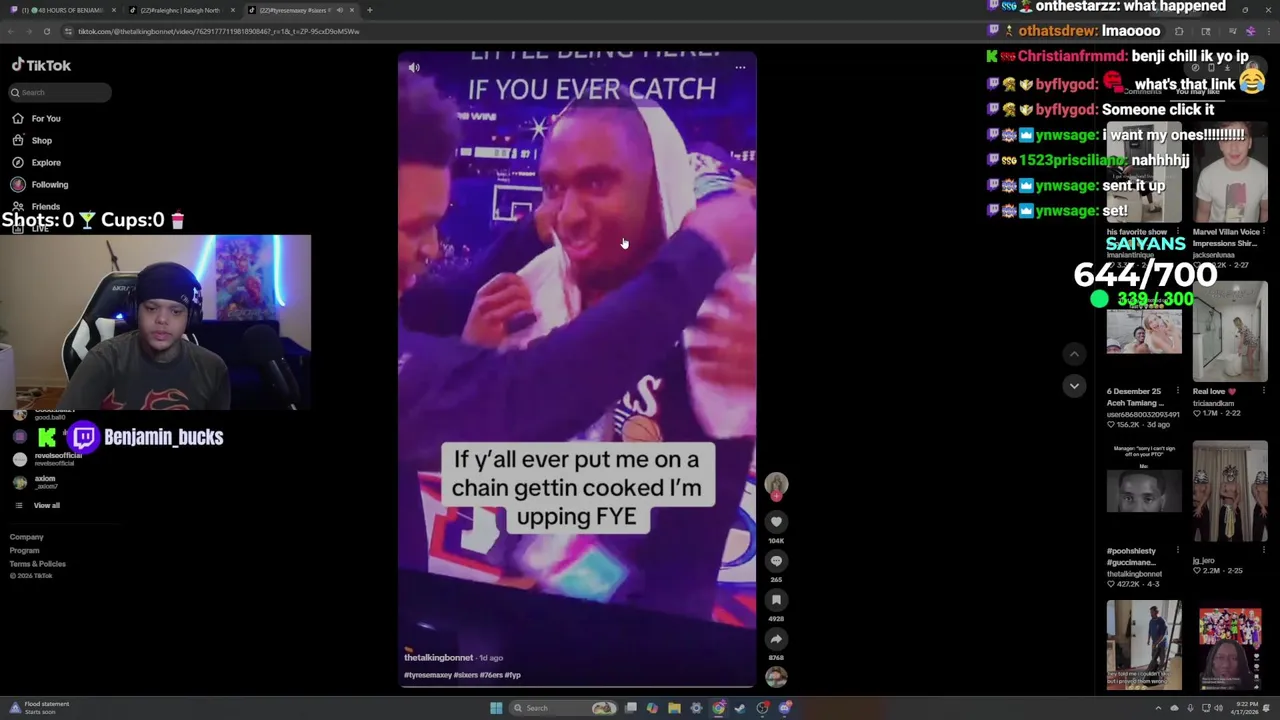The width and height of the screenshot is (1280, 720).
Task: Open the Windows Start menu
Action: tap(496, 708)
